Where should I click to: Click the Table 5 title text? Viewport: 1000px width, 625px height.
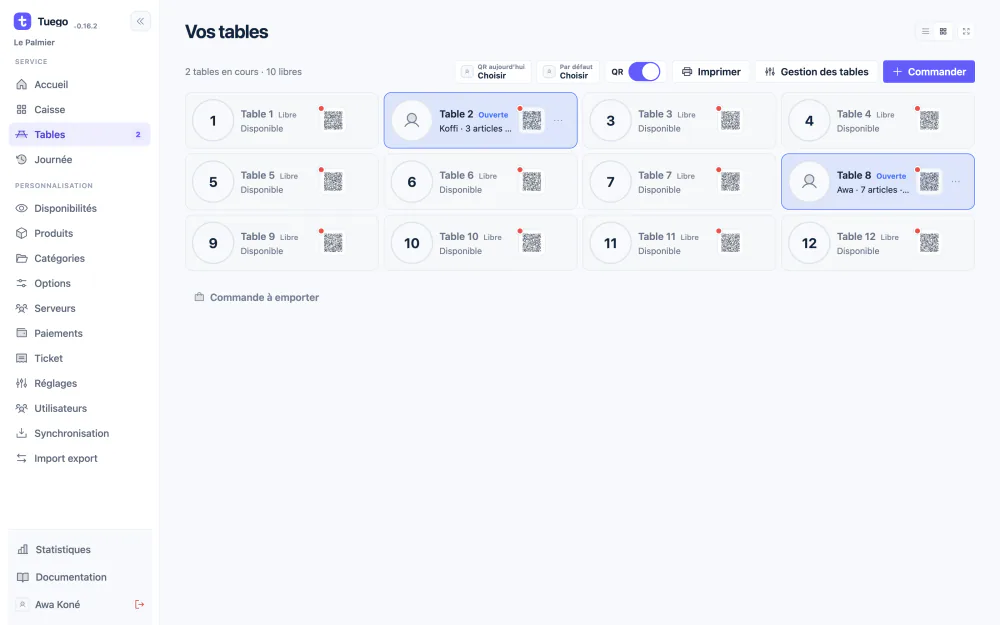point(258,175)
